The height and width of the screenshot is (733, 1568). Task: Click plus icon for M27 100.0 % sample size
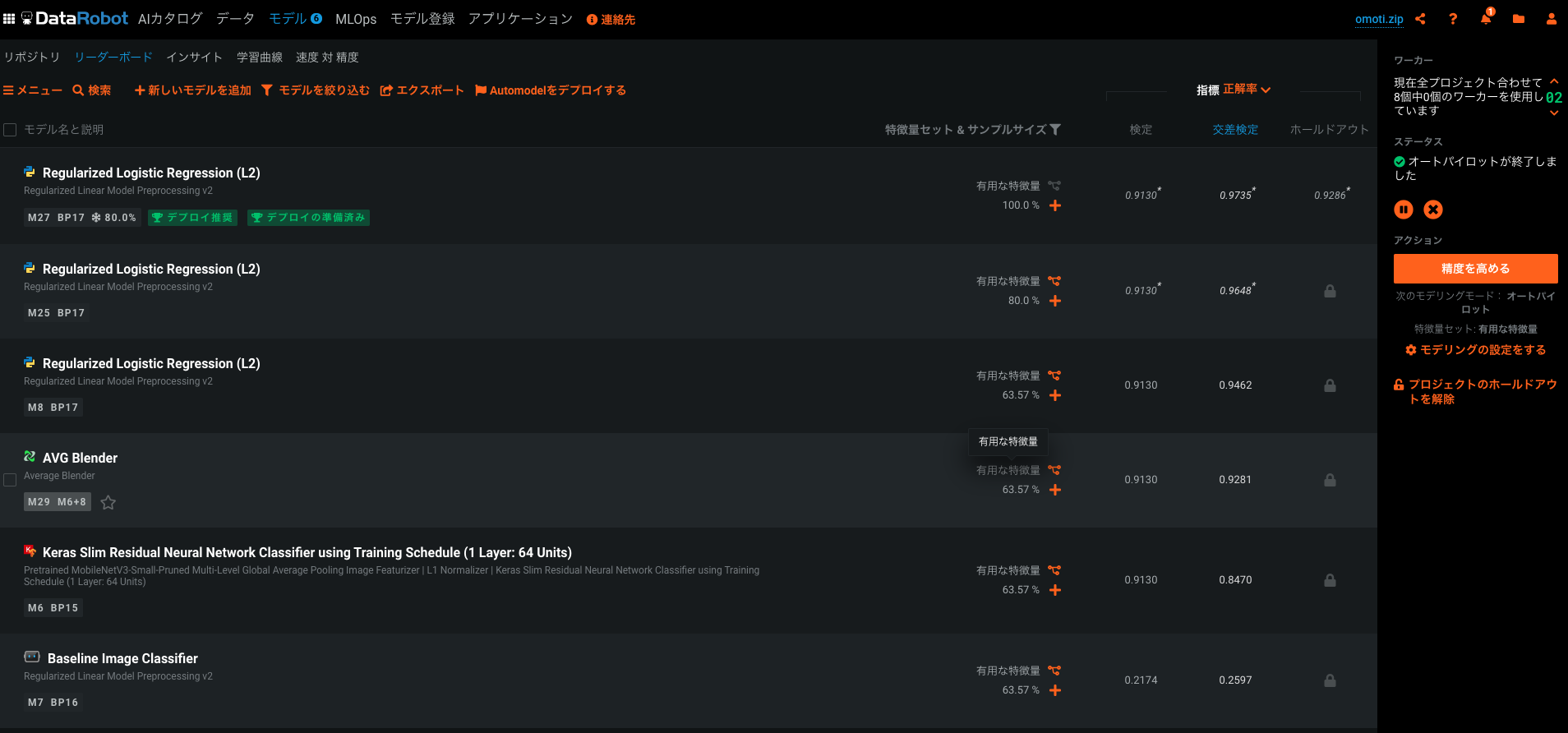(1055, 205)
